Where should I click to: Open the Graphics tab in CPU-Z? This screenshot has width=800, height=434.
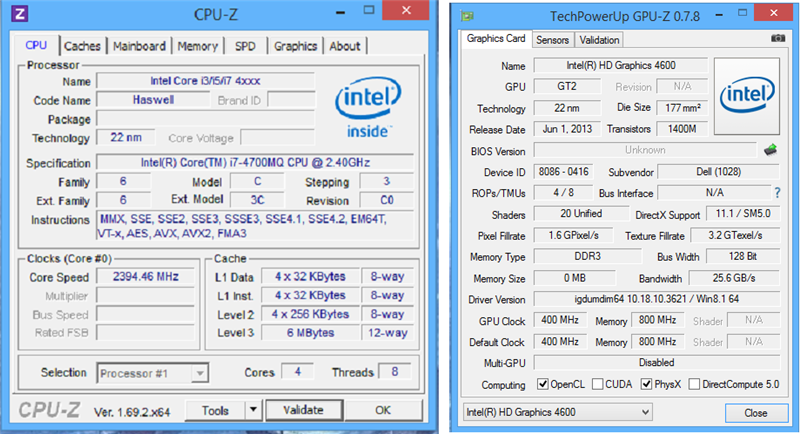[295, 46]
